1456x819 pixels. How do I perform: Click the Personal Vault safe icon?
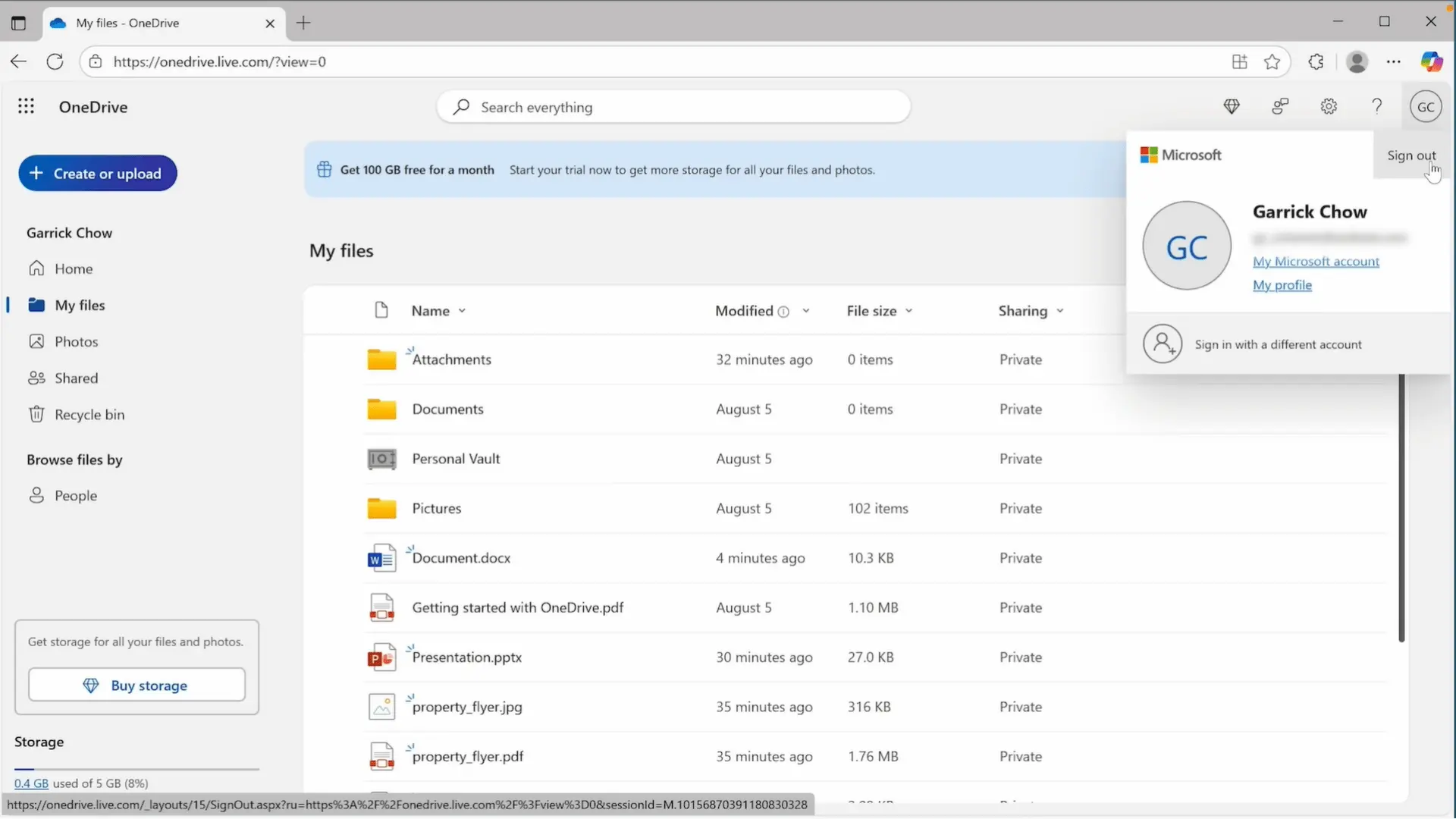381,459
